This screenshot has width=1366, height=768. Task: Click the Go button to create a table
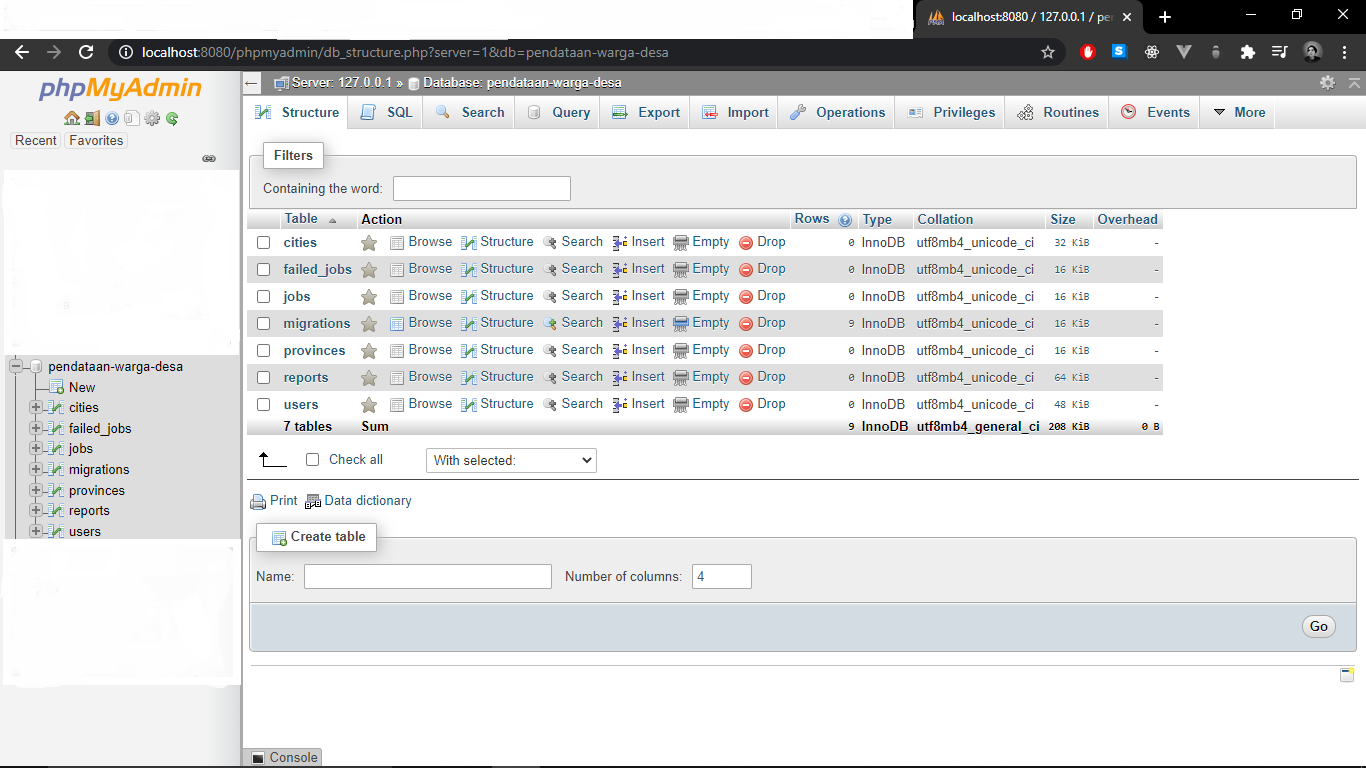pyautogui.click(x=1318, y=626)
